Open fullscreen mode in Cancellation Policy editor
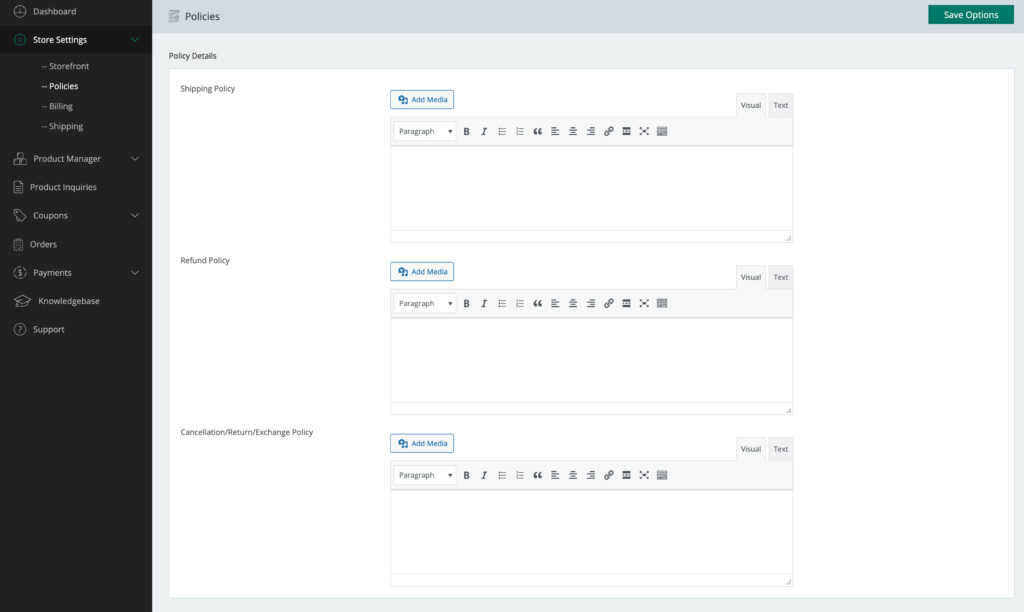 pos(644,475)
